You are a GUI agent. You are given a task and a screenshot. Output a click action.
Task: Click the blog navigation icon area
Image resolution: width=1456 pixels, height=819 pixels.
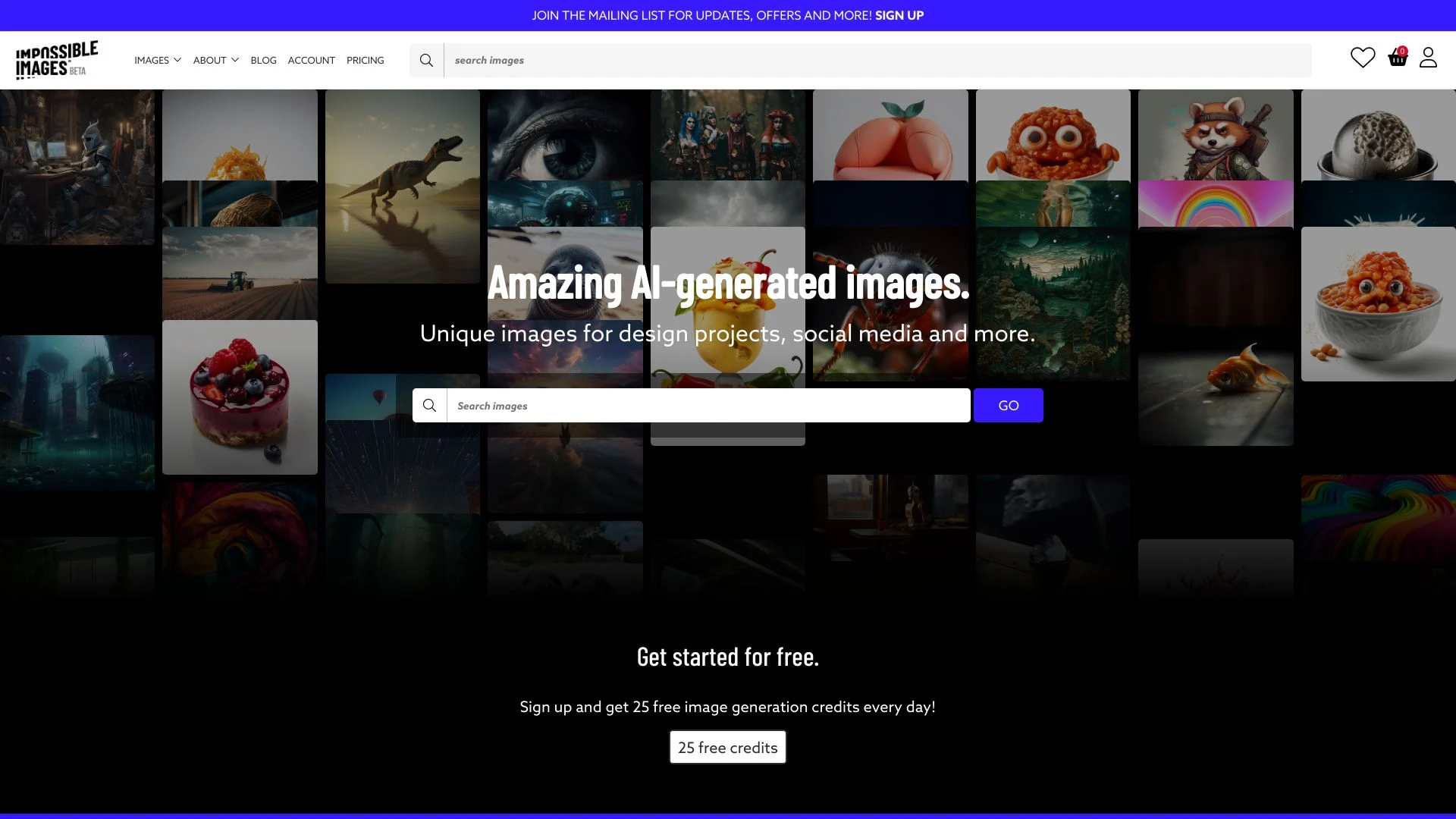click(263, 60)
